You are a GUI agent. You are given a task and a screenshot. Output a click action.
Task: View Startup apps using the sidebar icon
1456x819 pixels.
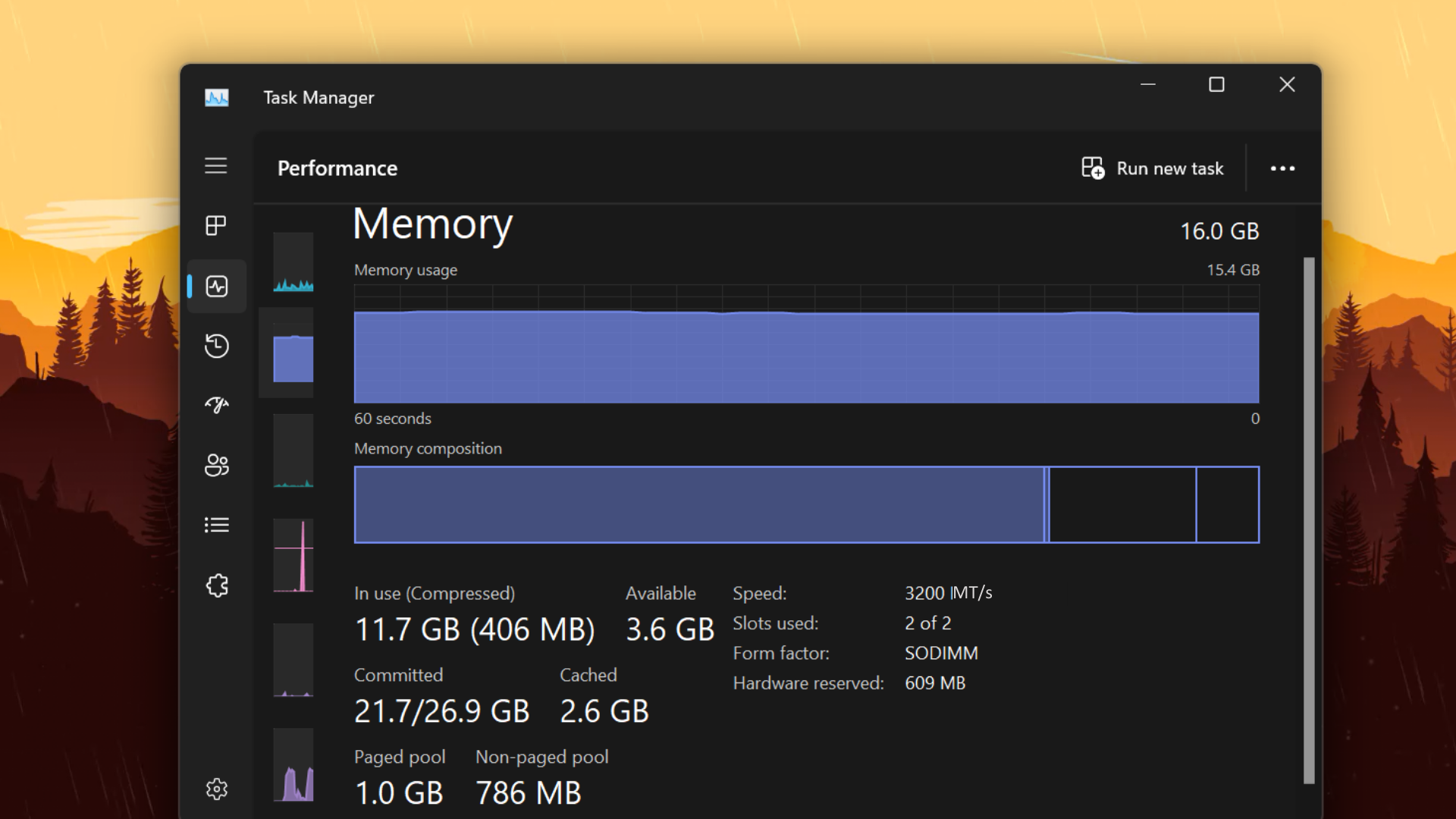[217, 406]
